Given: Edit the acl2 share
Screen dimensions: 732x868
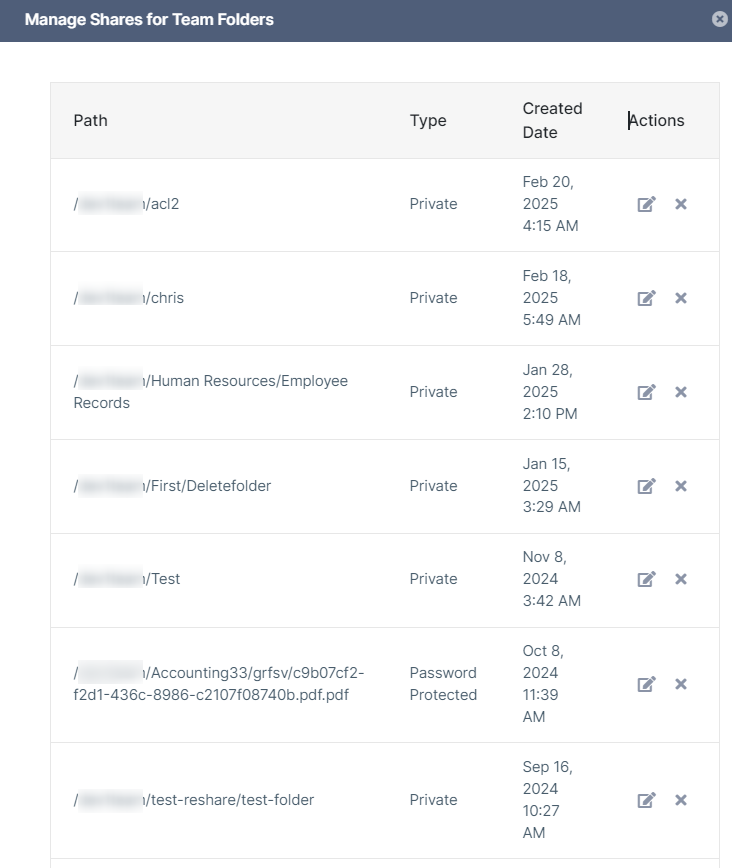Looking at the screenshot, I should coord(647,204).
